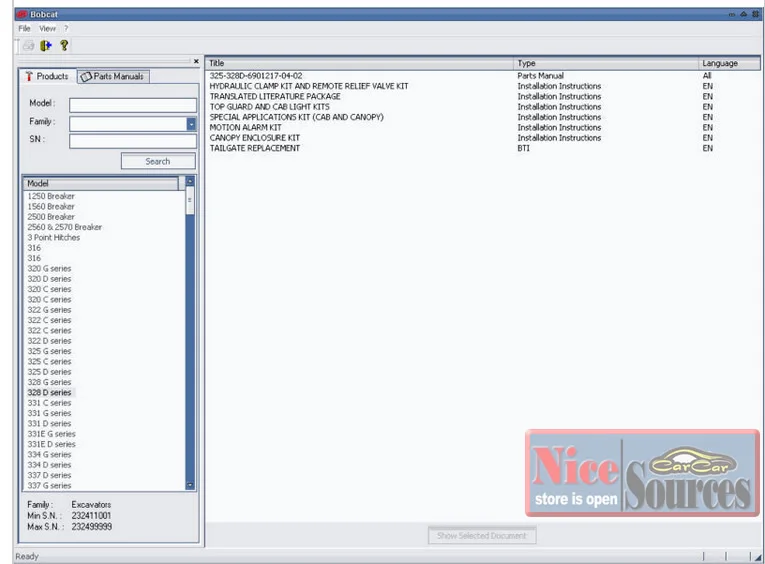Select Hydraulic Clamp Kit and Remote Relief Valve Kit
Screen dimensions: 765x564
coord(309,86)
